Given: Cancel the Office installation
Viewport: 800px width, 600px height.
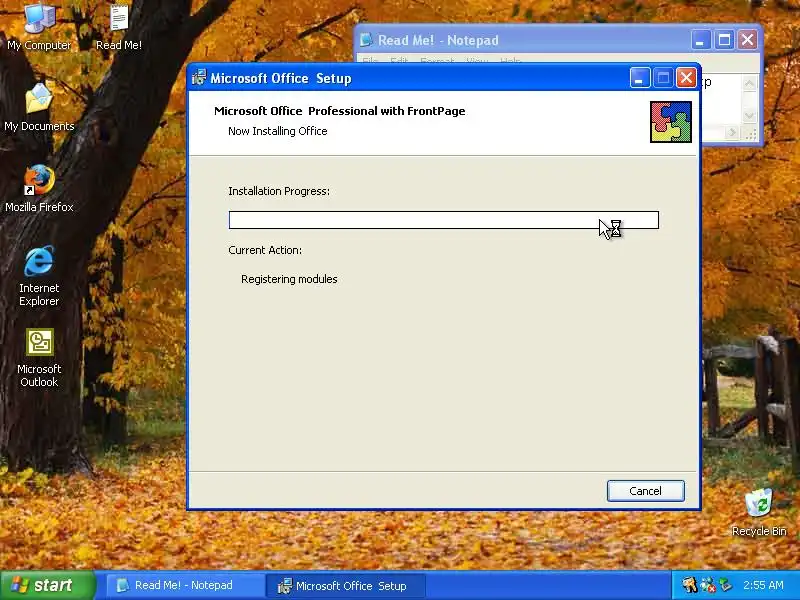Looking at the screenshot, I should tap(645, 491).
